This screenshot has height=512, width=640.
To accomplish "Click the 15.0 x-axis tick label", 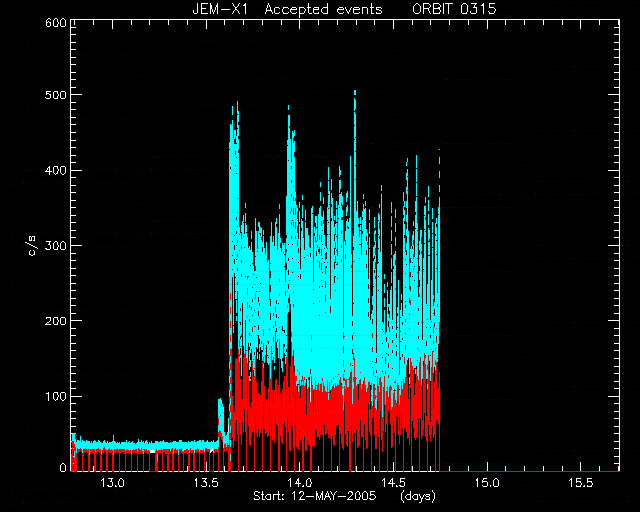I will tap(487, 483).
